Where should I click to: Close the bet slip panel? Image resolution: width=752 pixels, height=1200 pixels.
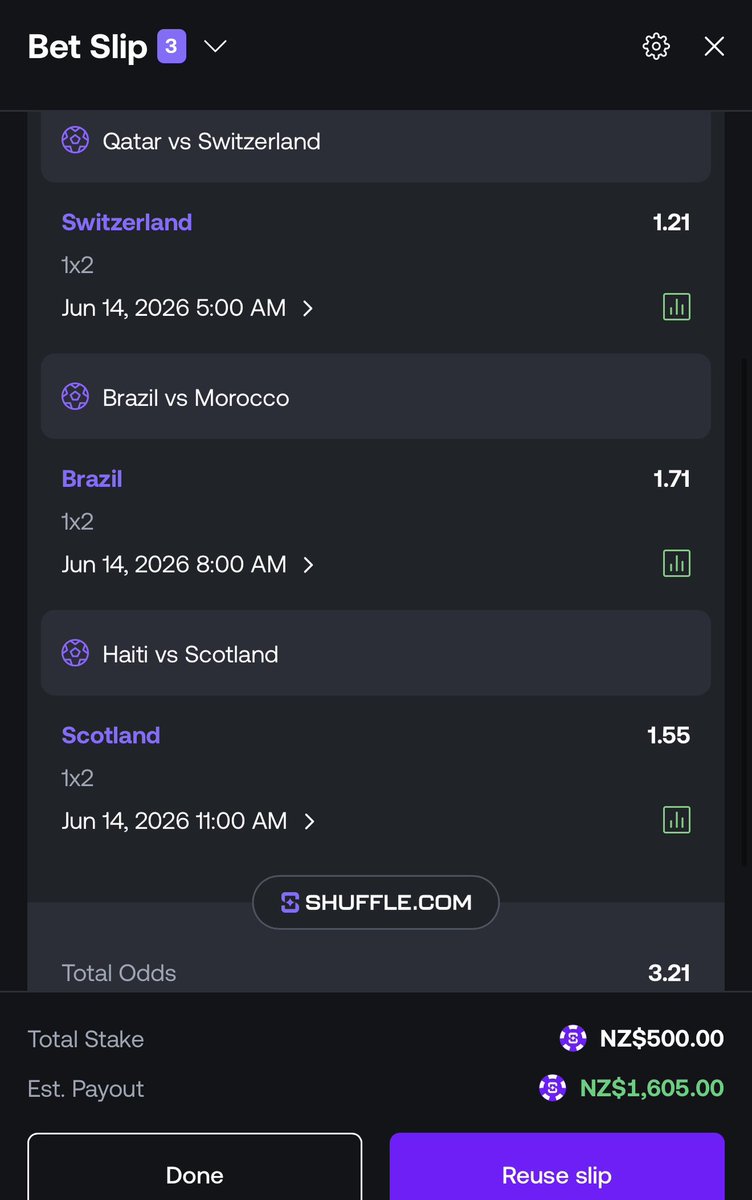[x=714, y=46]
